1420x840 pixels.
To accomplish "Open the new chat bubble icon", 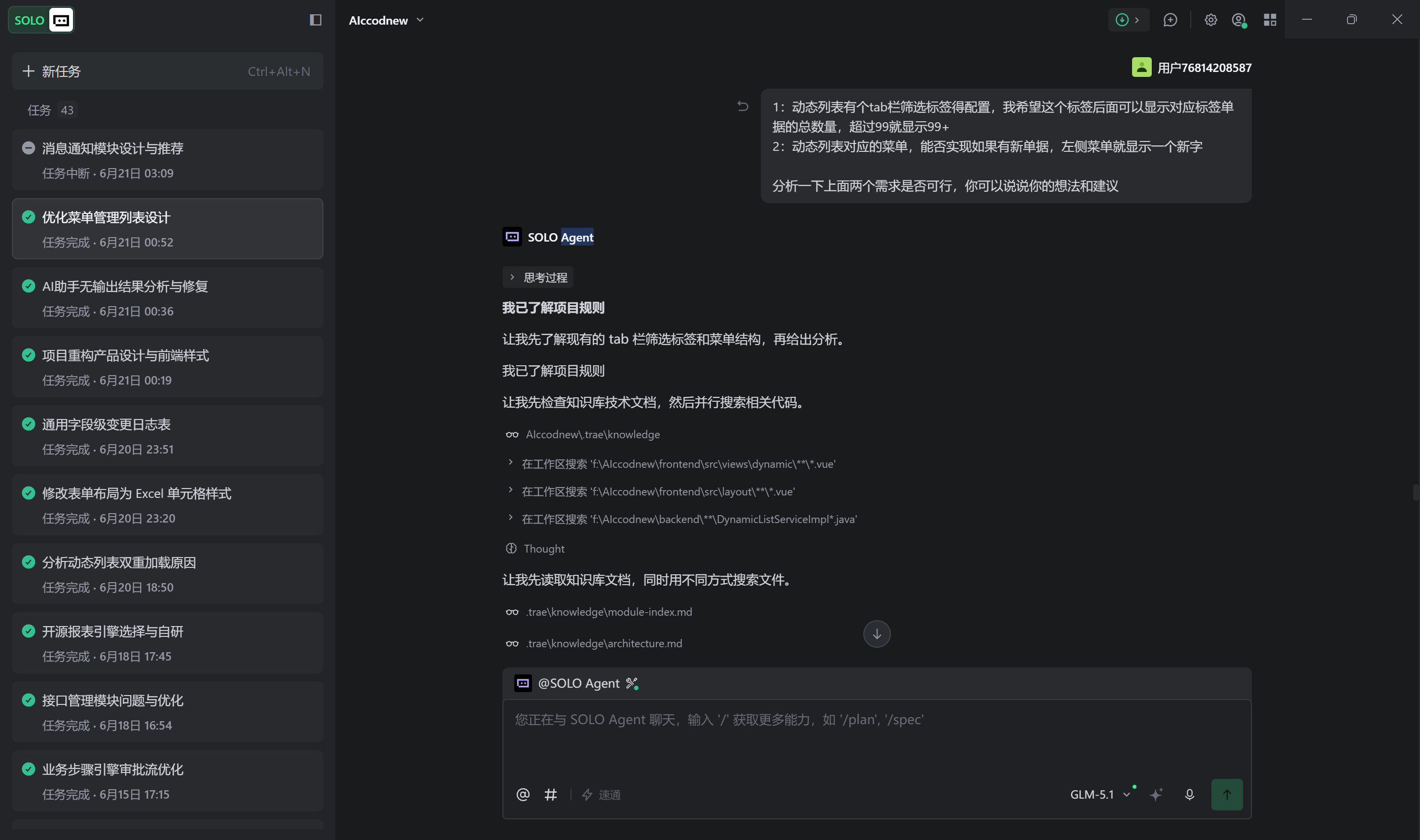I will (1170, 20).
